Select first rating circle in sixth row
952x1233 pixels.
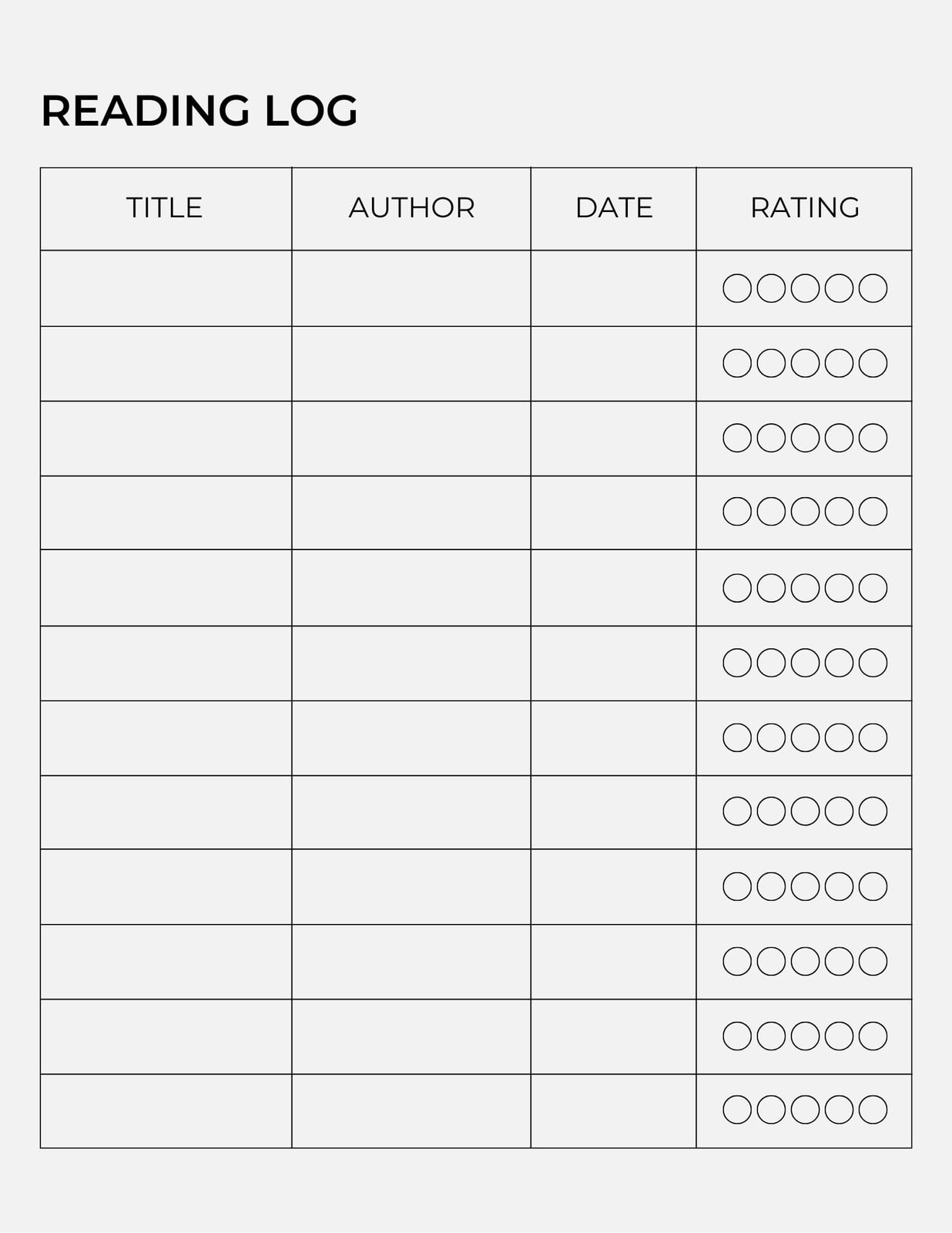737,663
